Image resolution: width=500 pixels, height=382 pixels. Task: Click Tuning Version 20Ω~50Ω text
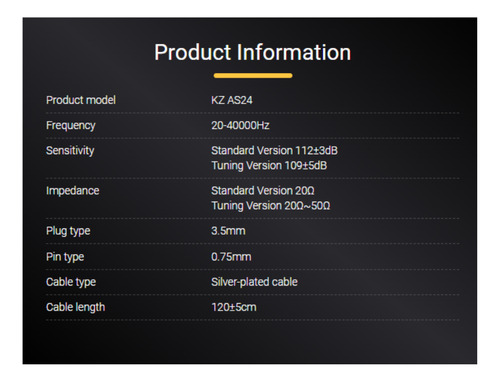271,206
